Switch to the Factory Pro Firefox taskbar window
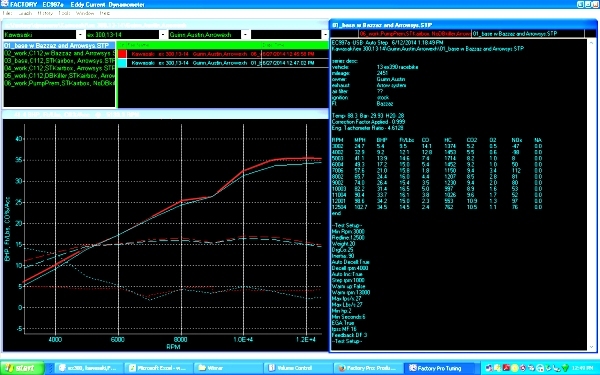 (368, 368)
